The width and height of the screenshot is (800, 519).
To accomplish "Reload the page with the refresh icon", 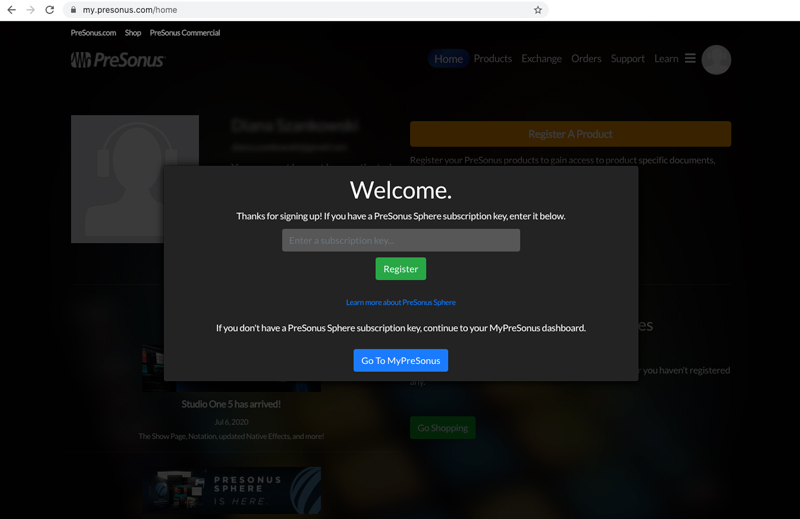I will click(49, 10).
